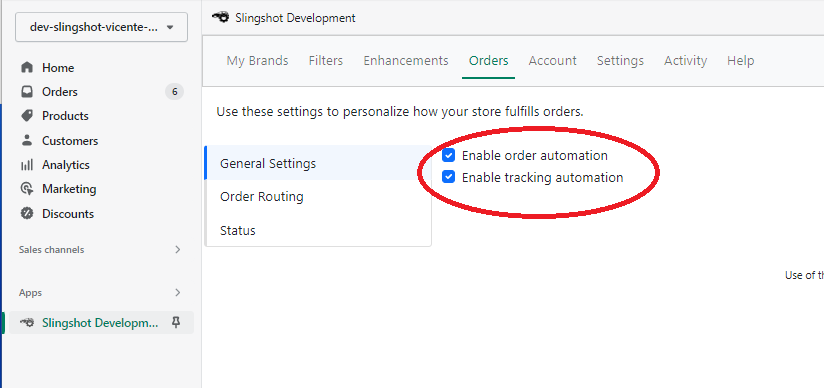Expand the Apps section chevron
The image size is (824, 388).
click(178, 292)
